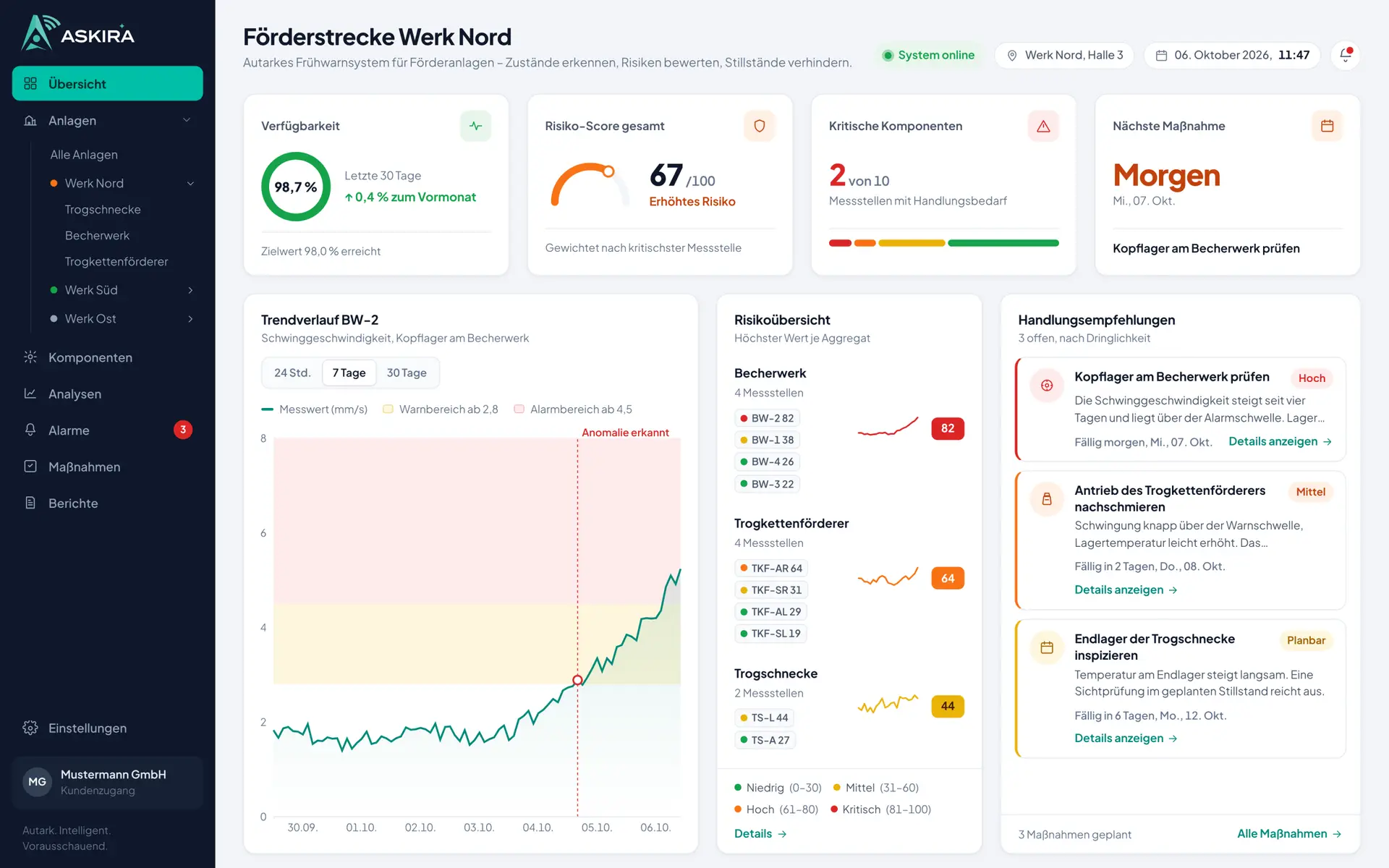
Task: Select the TKF-AR 64 measuring point chip
Action: click(x=770, y=568)
